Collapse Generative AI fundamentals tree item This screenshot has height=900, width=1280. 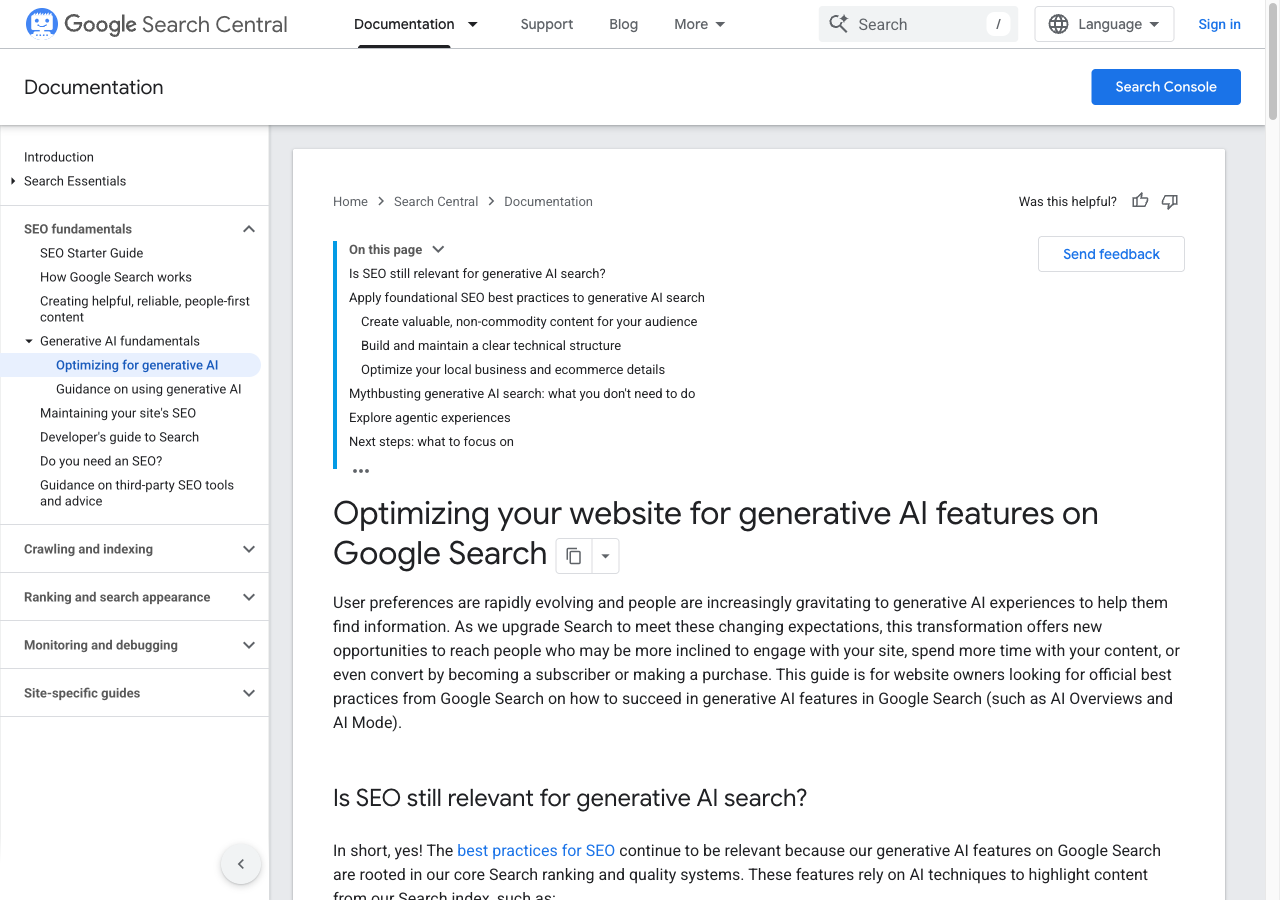click(29, 341)
